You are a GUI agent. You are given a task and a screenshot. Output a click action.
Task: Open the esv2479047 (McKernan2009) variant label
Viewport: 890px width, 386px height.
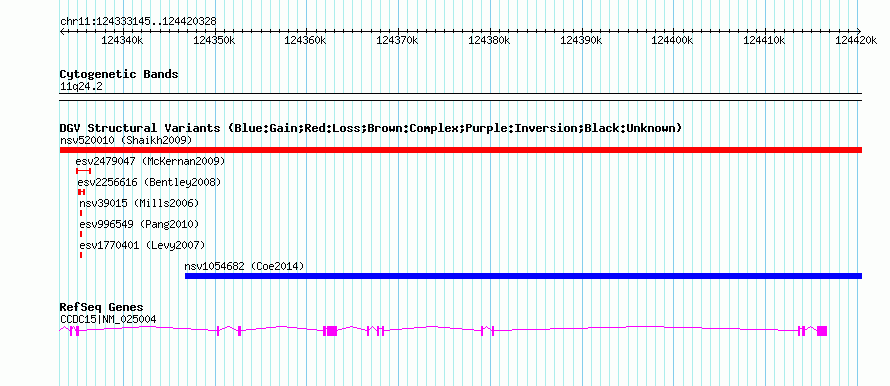[150, 161]
